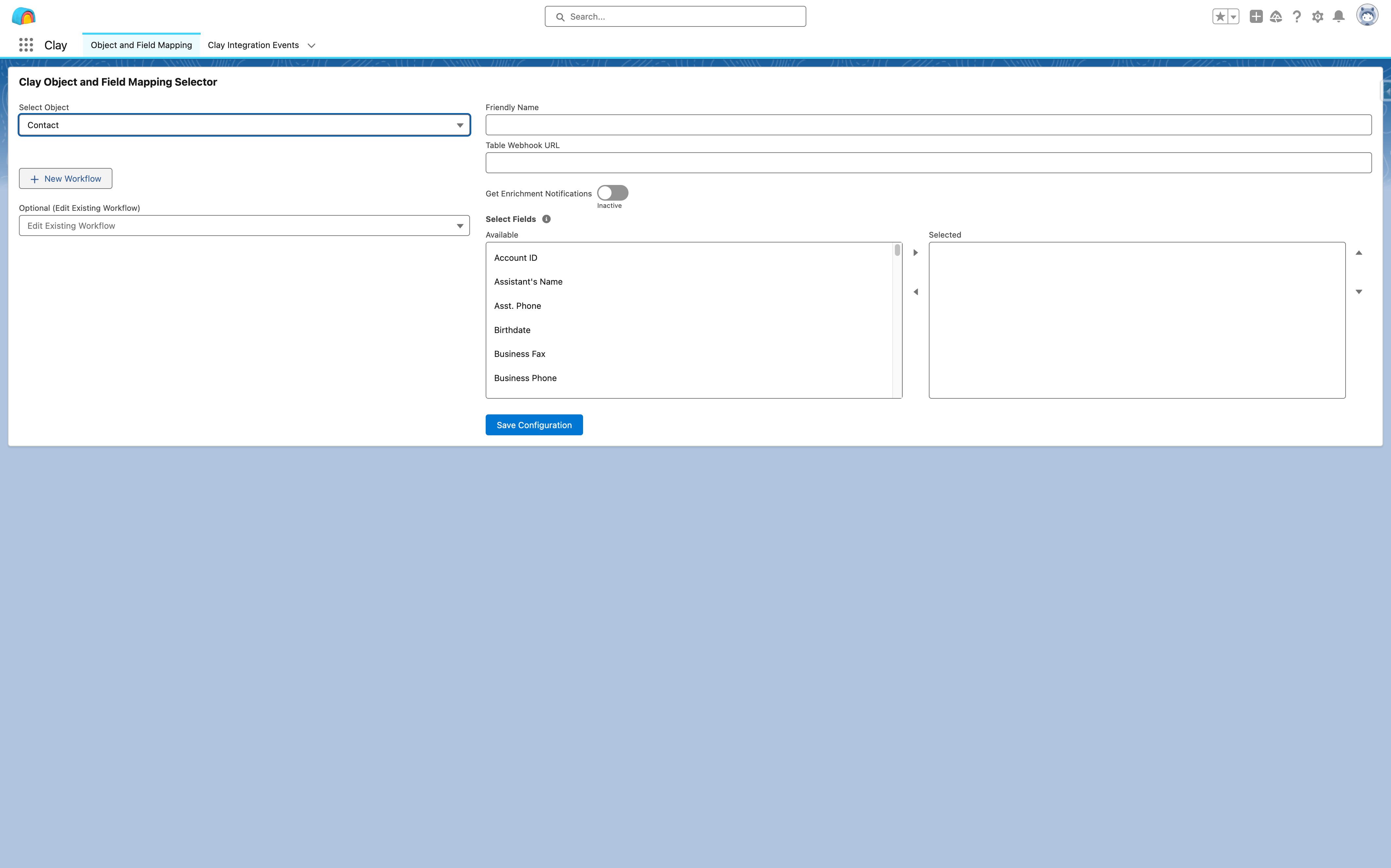This screenshot has width=1391, height=868.
Task: Click the Clay rainbow logo
Action: (24, 16)
